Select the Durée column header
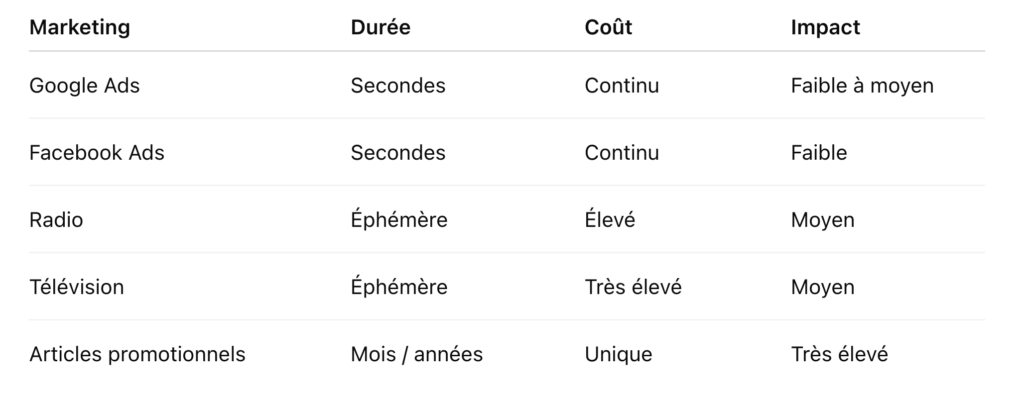This screenshot has height=412, width=1024. pyautogui.click(x=380, y=28)
